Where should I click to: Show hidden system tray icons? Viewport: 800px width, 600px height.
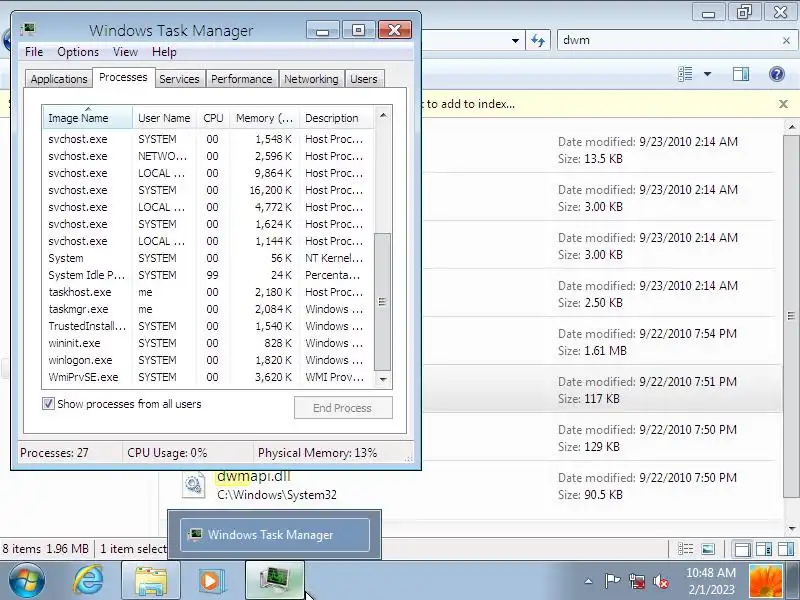[588, 581]
